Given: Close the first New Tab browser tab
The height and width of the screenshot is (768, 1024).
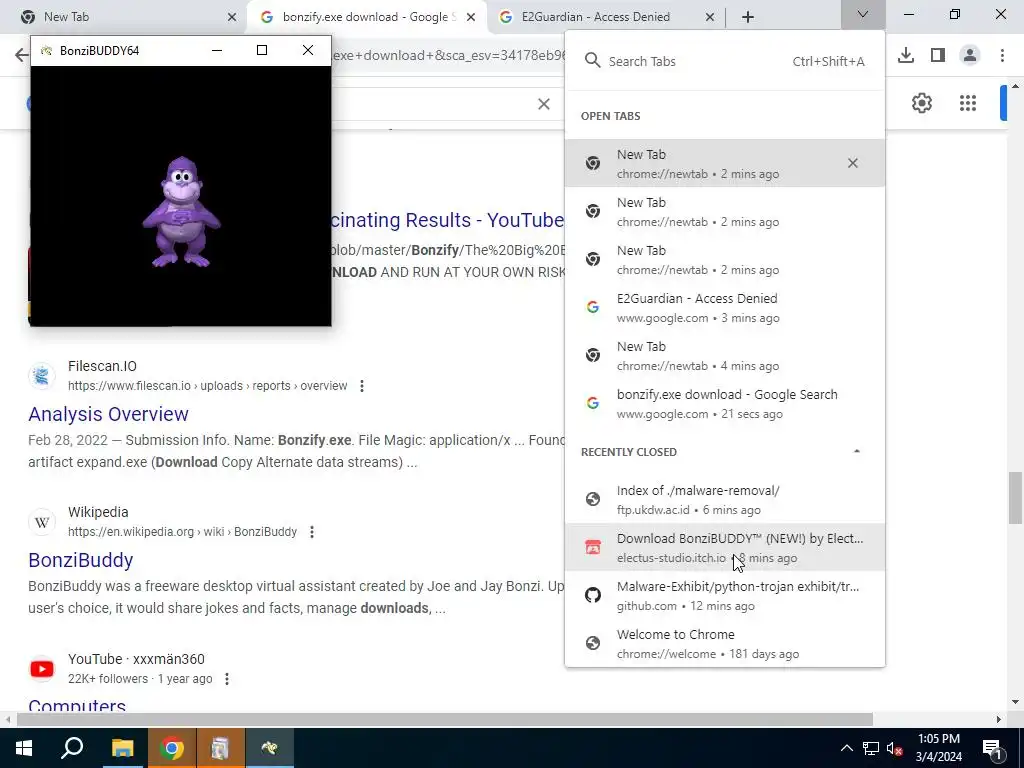Looking at the screenshot, I should tap(232, 17).
